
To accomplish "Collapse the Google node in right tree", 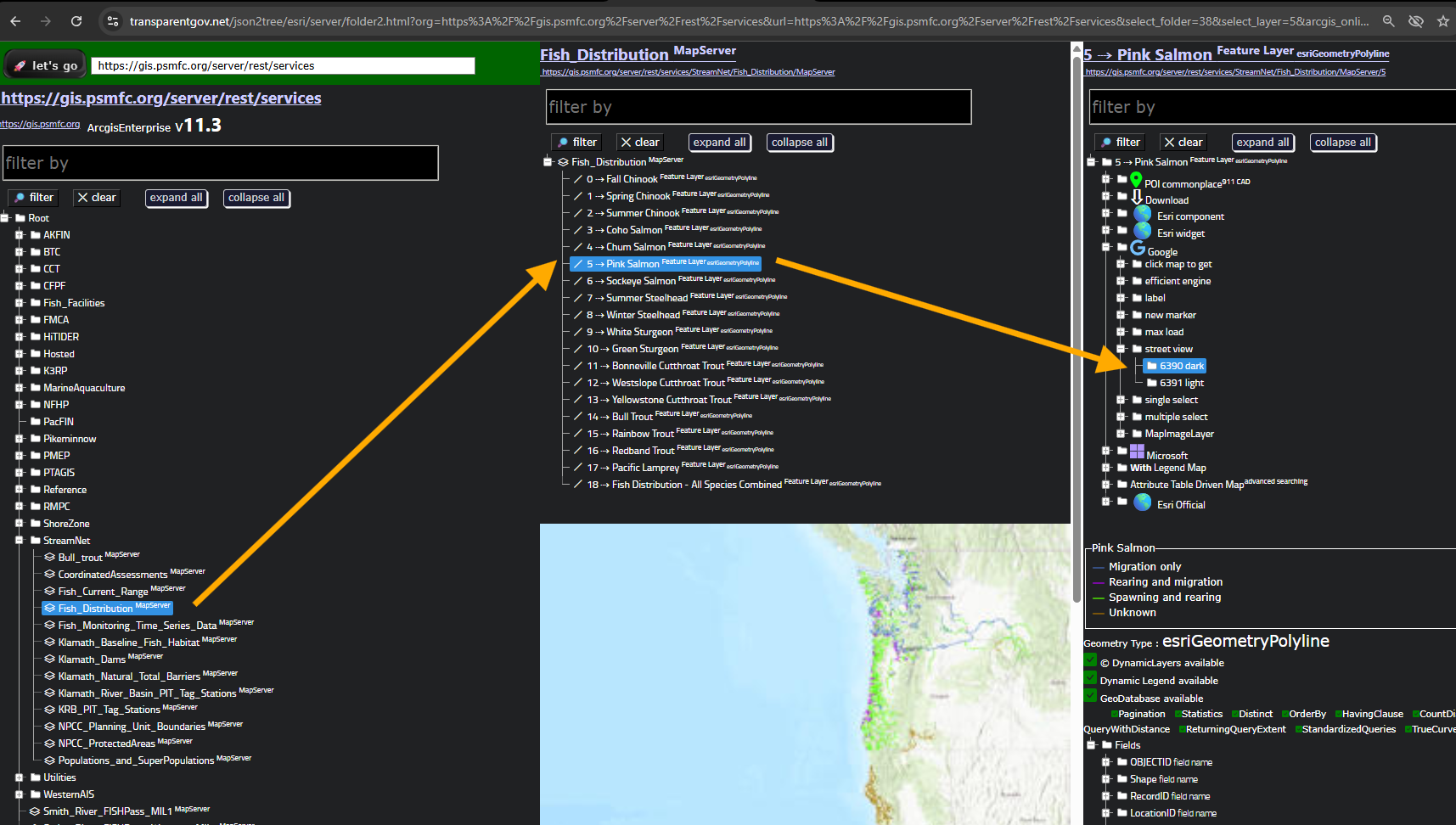I will coord(1105,247).
